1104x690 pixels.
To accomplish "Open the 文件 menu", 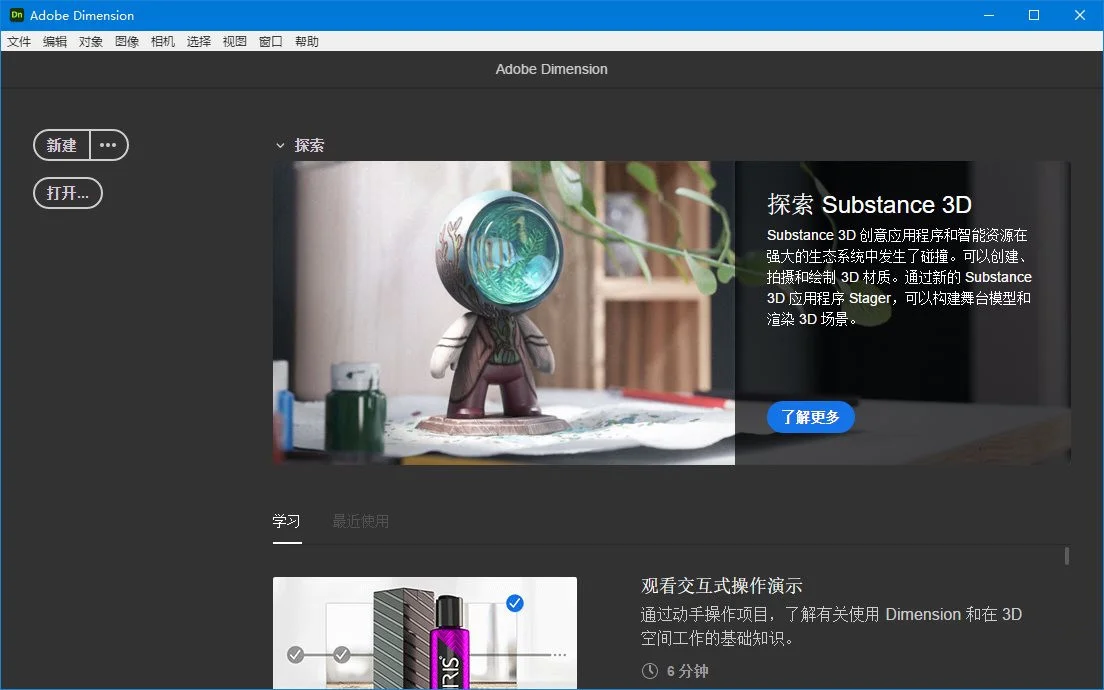I will coord(19,41).
